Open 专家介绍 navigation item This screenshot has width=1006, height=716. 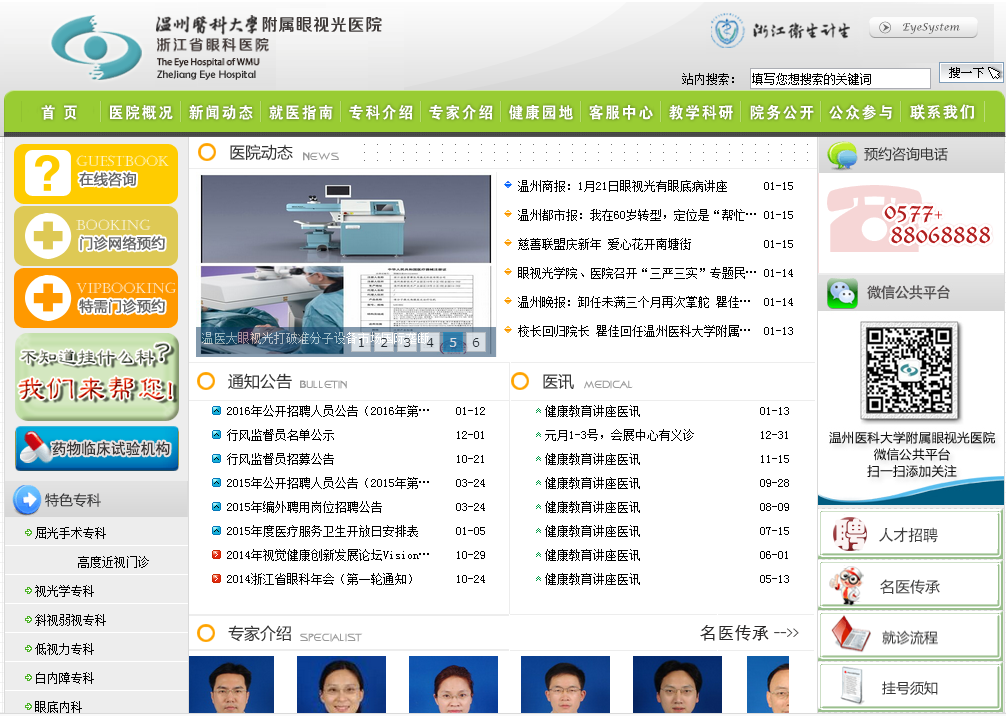461,113
